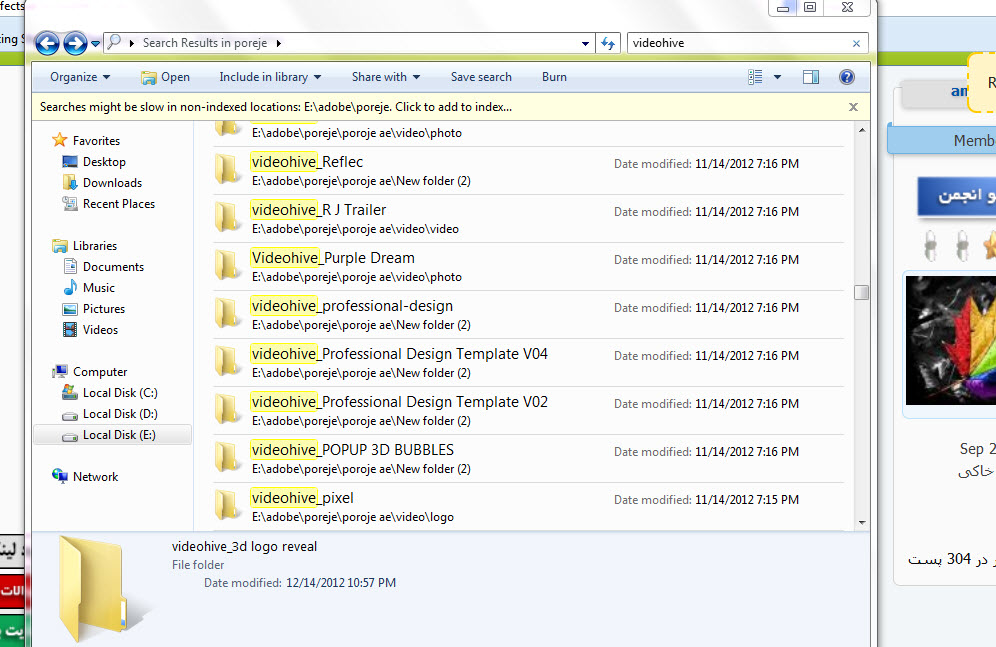Open the view options dropdown arrow
996x647 pixels.
click(x=777, y=77)
